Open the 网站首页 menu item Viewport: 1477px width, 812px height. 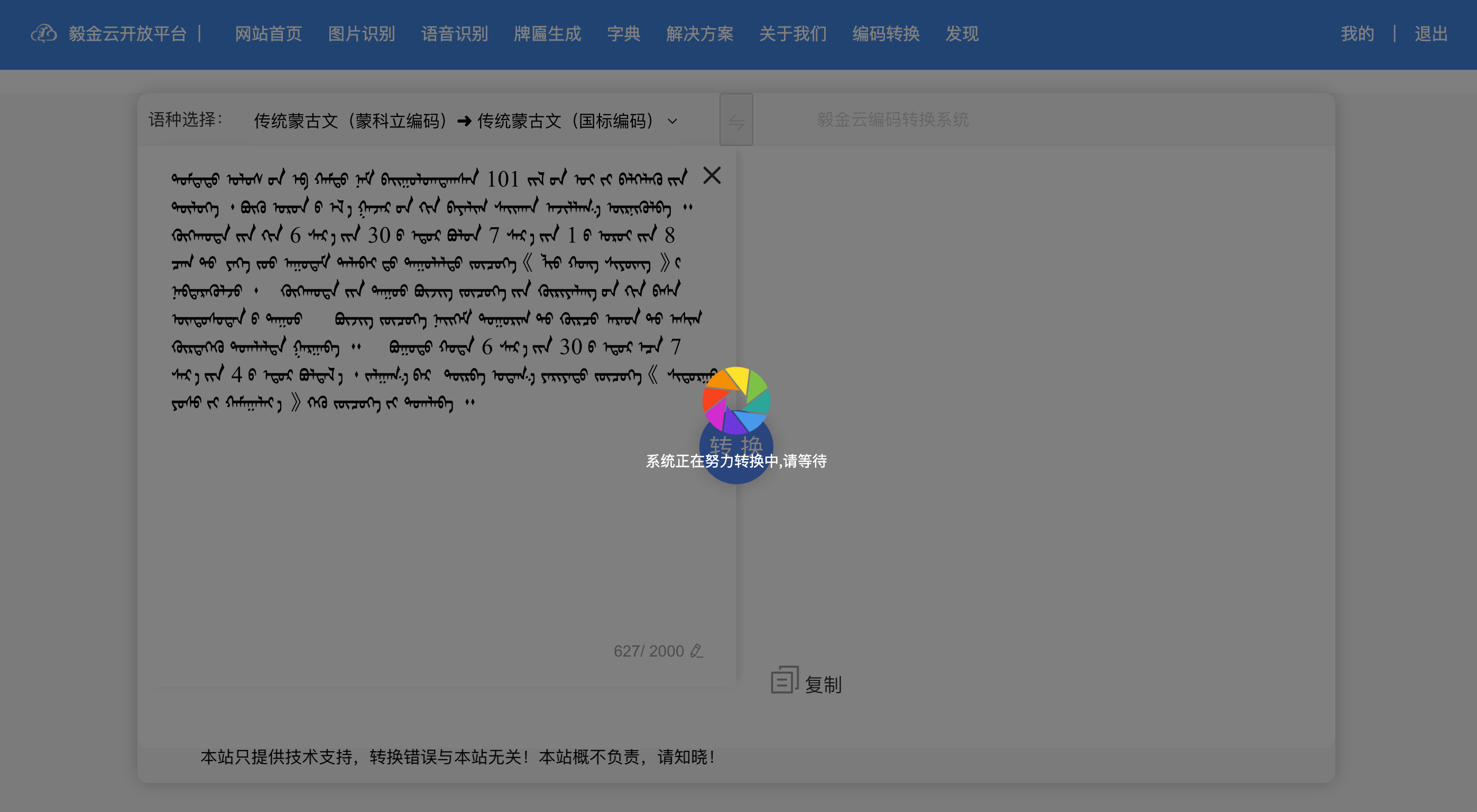268,34
